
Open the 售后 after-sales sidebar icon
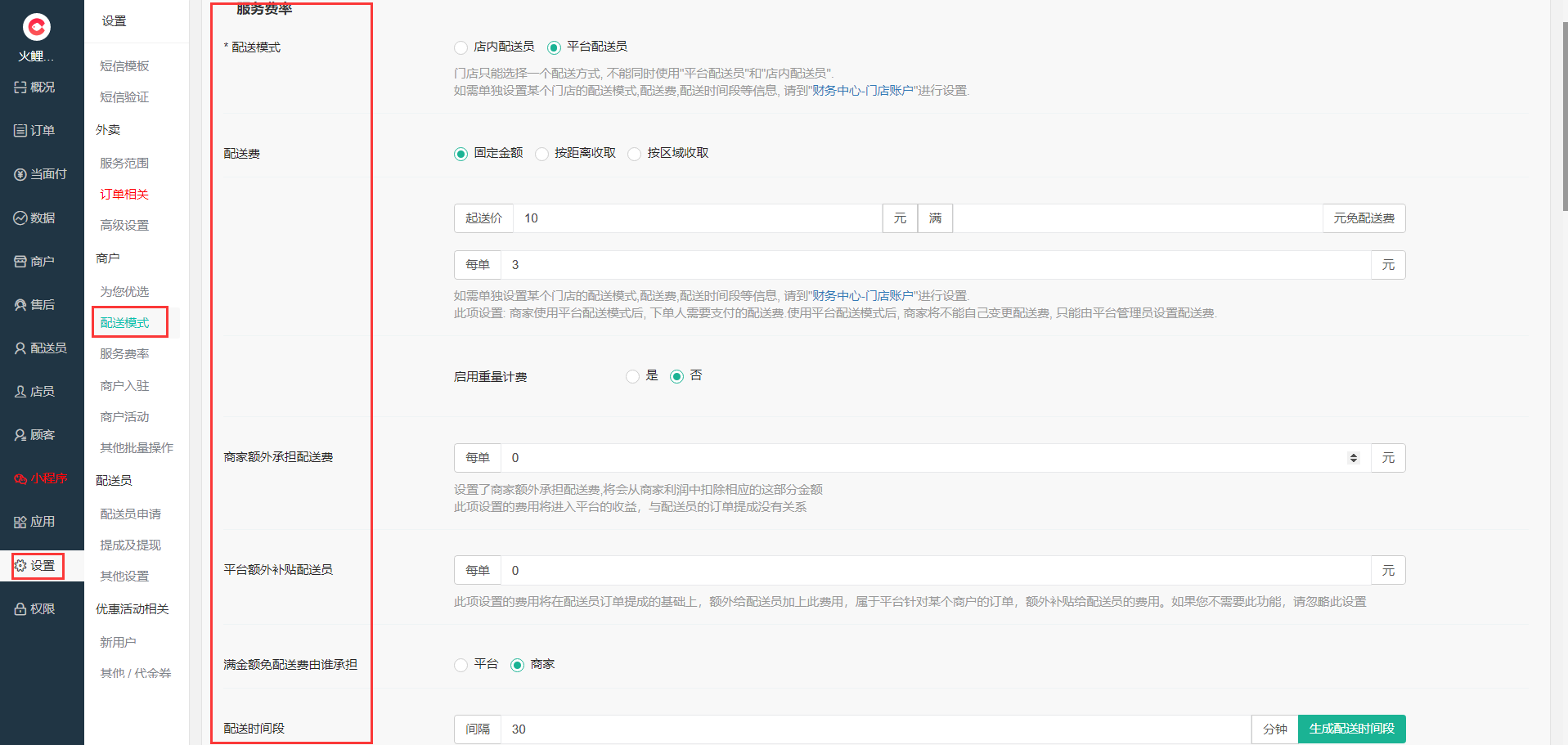[20, 305]
